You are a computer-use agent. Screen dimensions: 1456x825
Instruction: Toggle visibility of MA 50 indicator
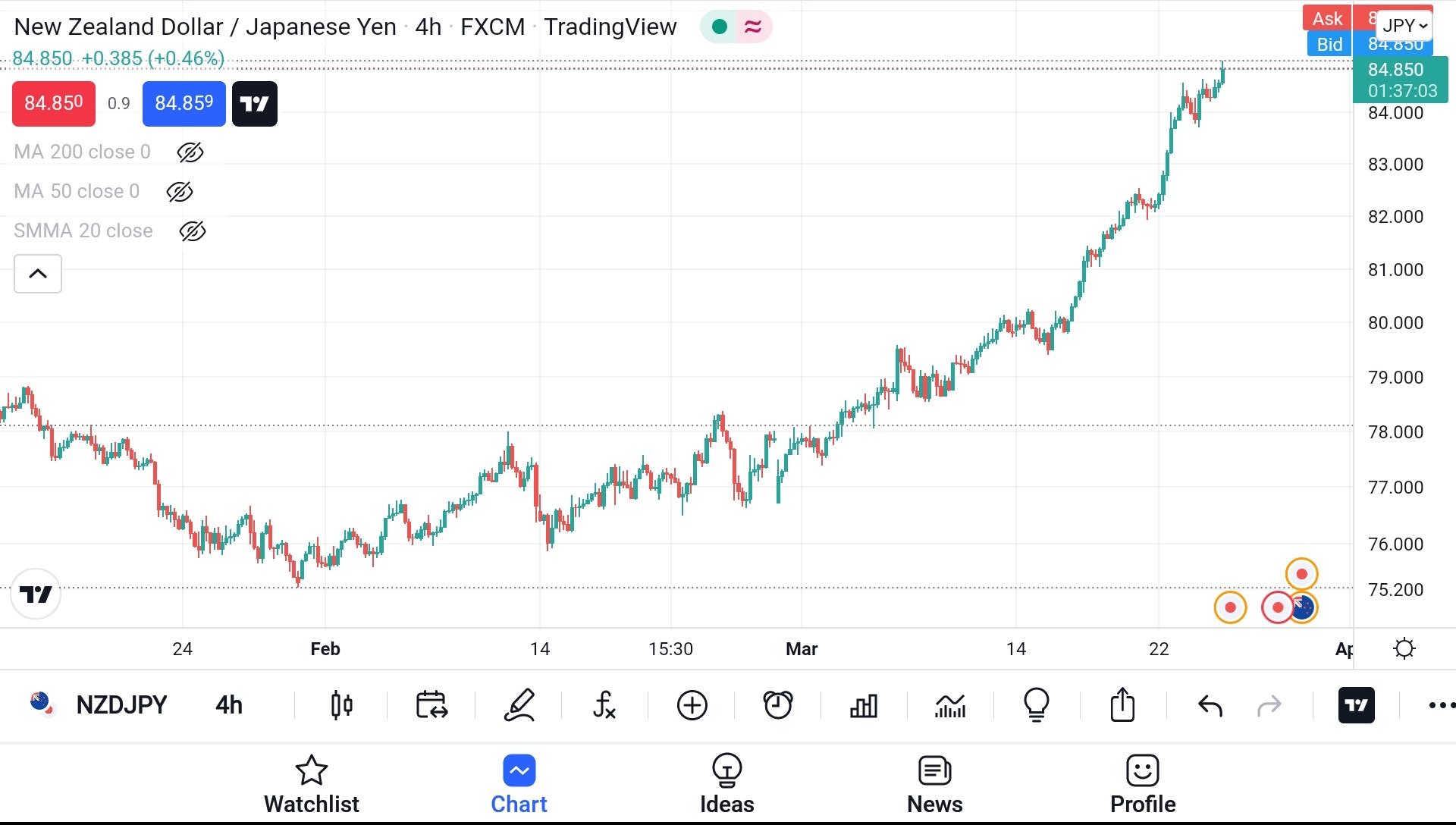click(x=180, y=192)
